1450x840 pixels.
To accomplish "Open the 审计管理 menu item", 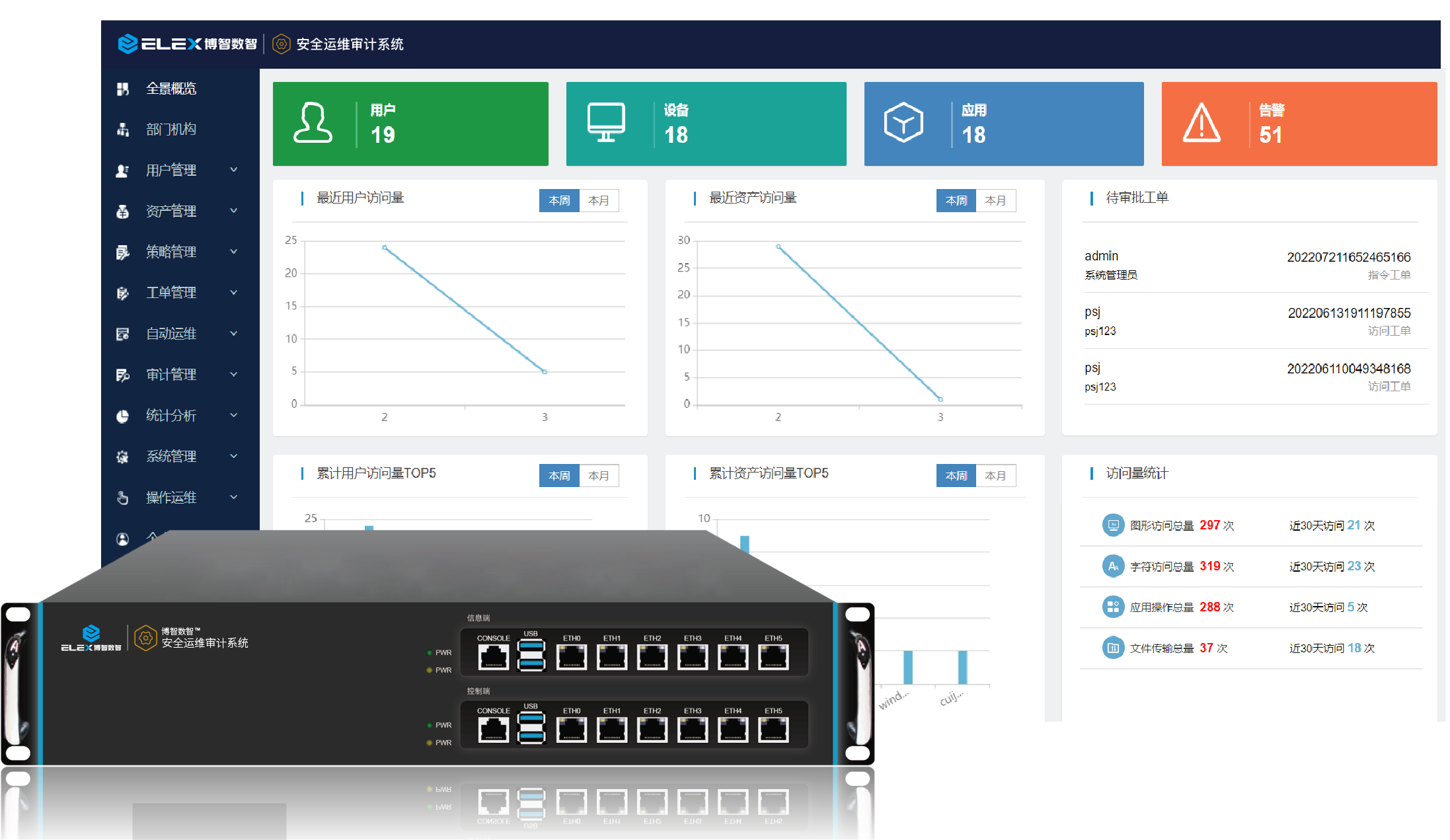I will point(171,375).
